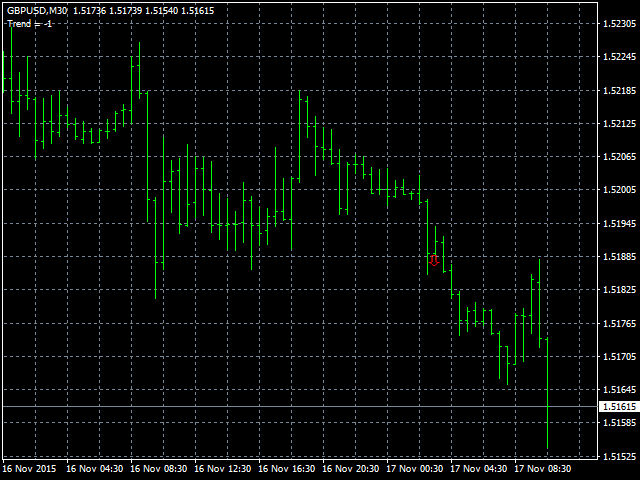The image size is (640, 480).
Task: Click price scale value 1.52065
Action: (619, 156)
